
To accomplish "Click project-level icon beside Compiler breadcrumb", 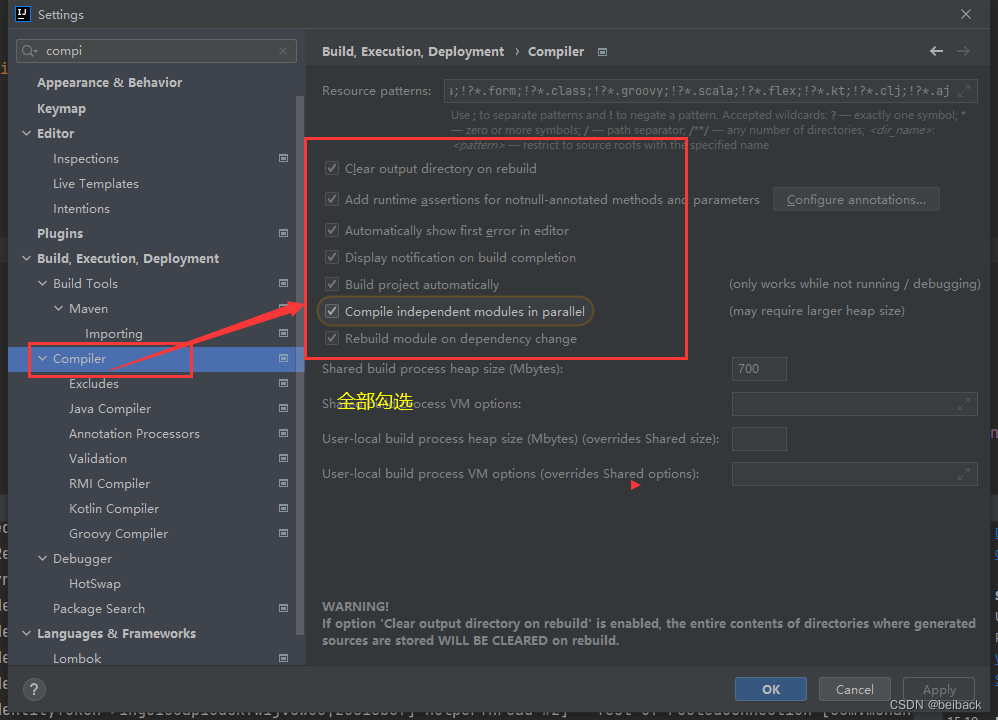I will pos(602,52).
